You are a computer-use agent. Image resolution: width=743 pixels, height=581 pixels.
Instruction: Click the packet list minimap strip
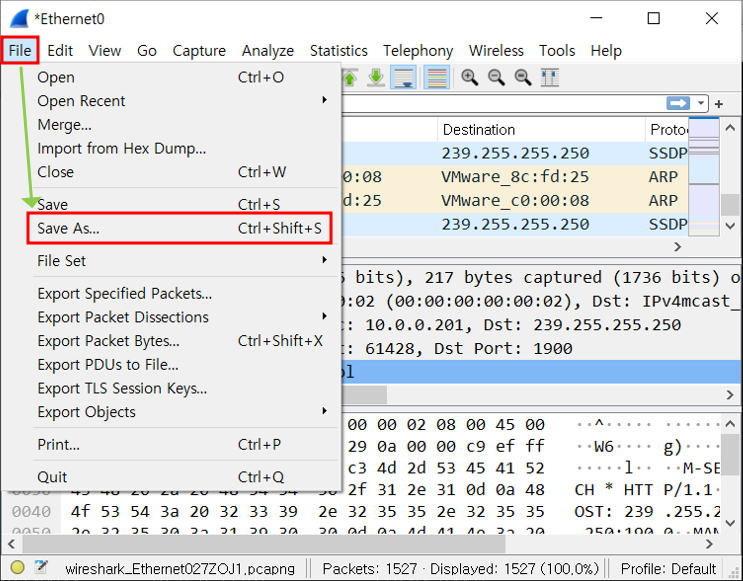[704, 177]
